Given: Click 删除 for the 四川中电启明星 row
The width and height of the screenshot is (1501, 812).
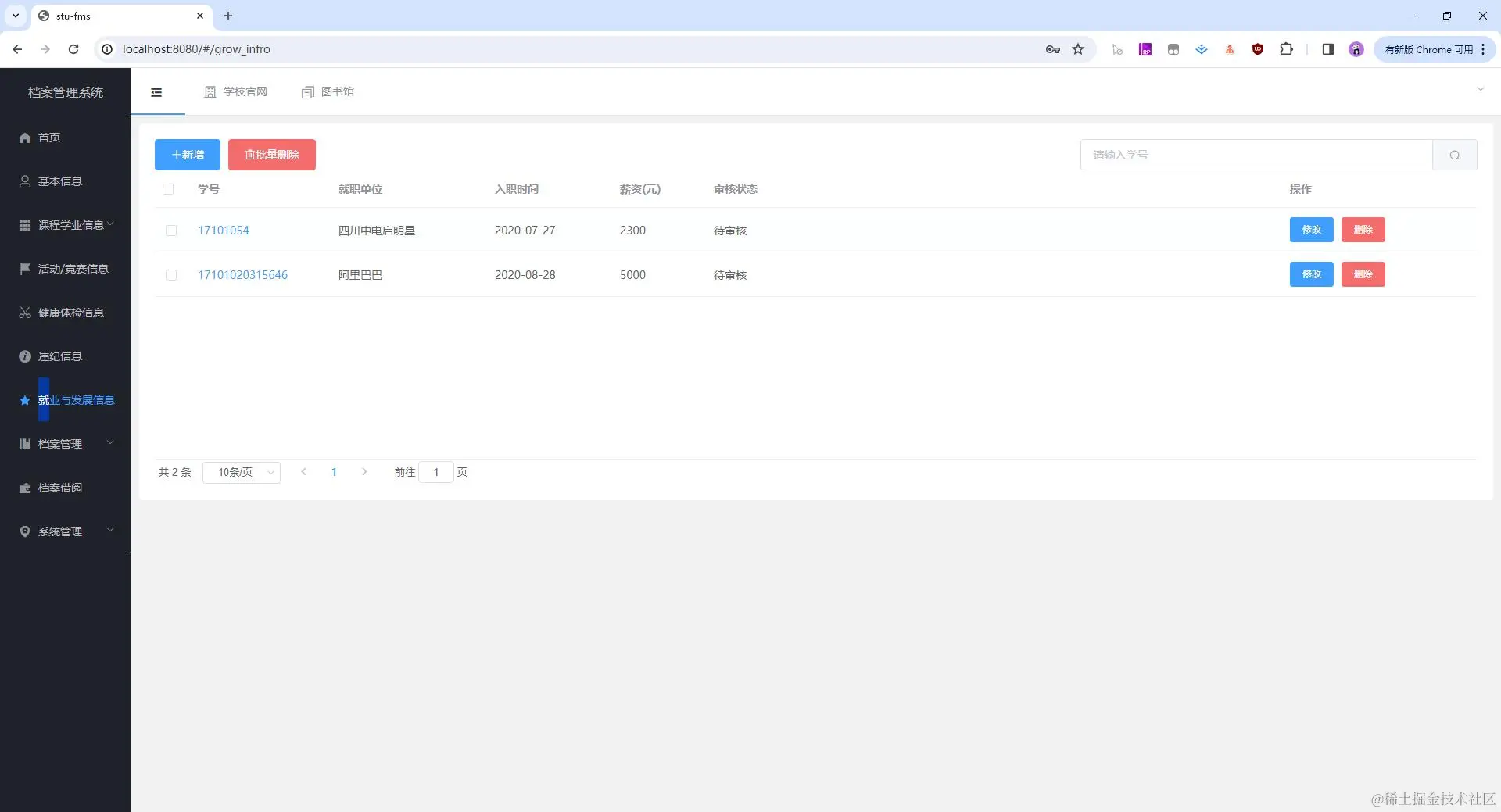Looking at the screenshot, I should (1363, 230).
